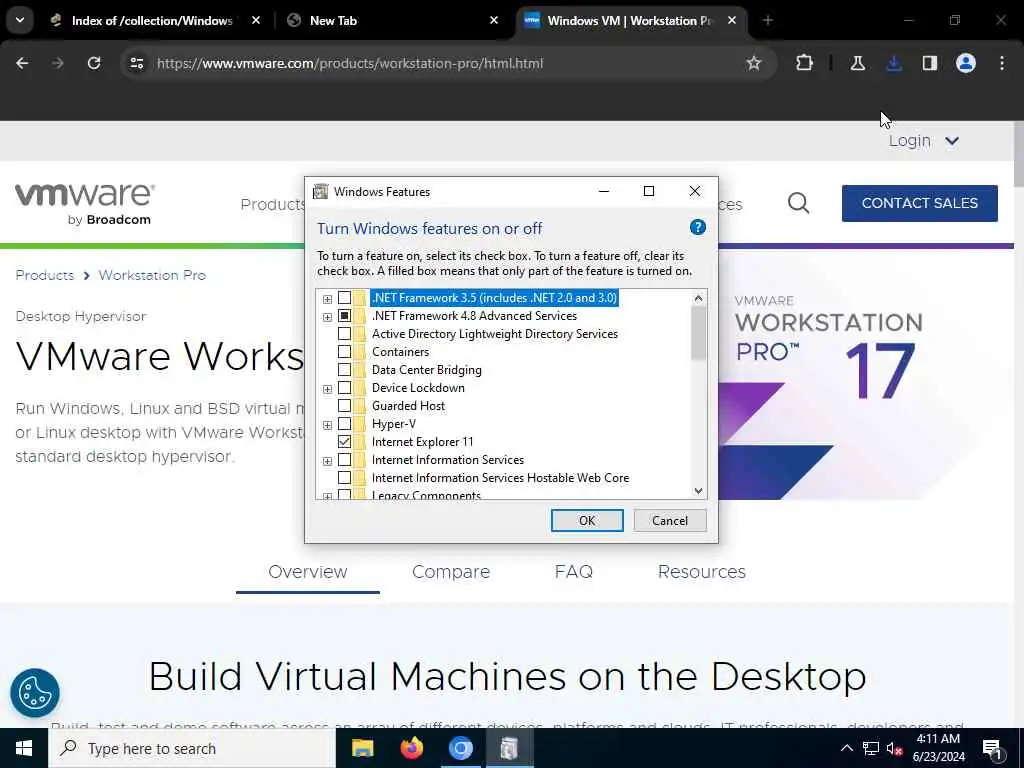The image size is (1024, 768).
Task: Open the FAQ tab
Action: pos(573,572)
